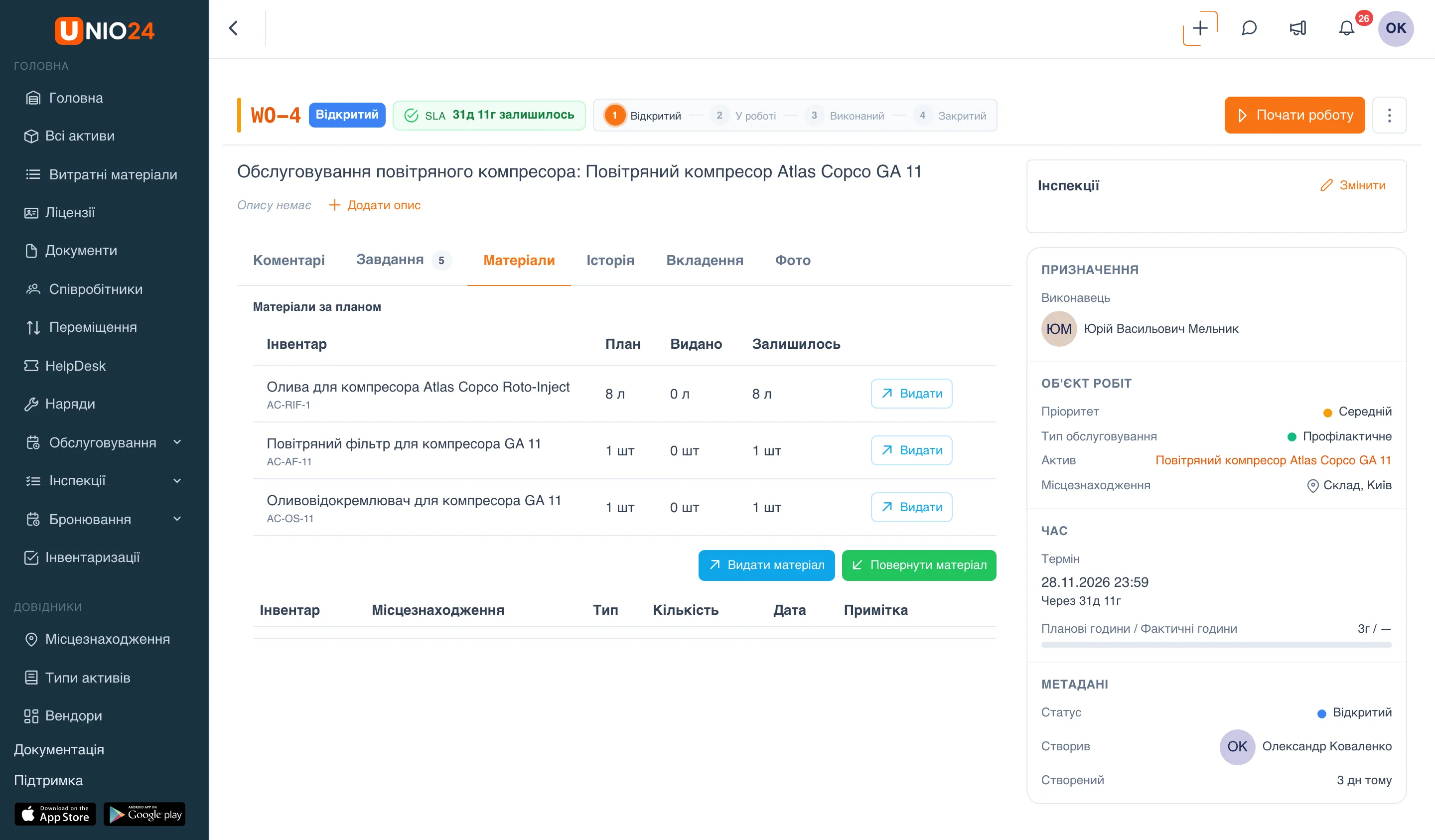Open Інвентаризації in the sidebar
The image size is (1435, 840).
83,558
